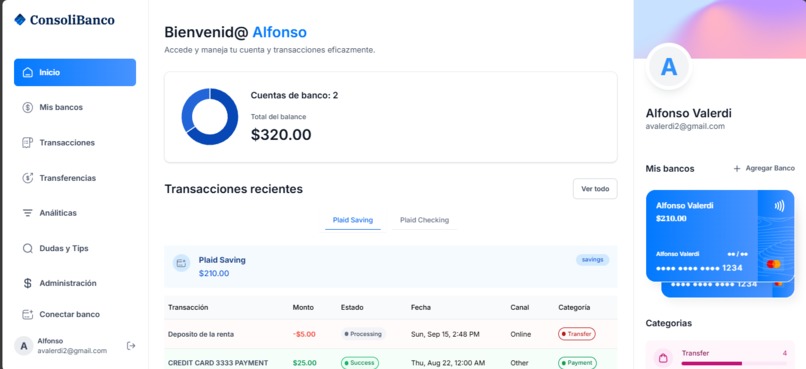
Task: Click the $25.00 amount
Action: click(x=304, y=363)
